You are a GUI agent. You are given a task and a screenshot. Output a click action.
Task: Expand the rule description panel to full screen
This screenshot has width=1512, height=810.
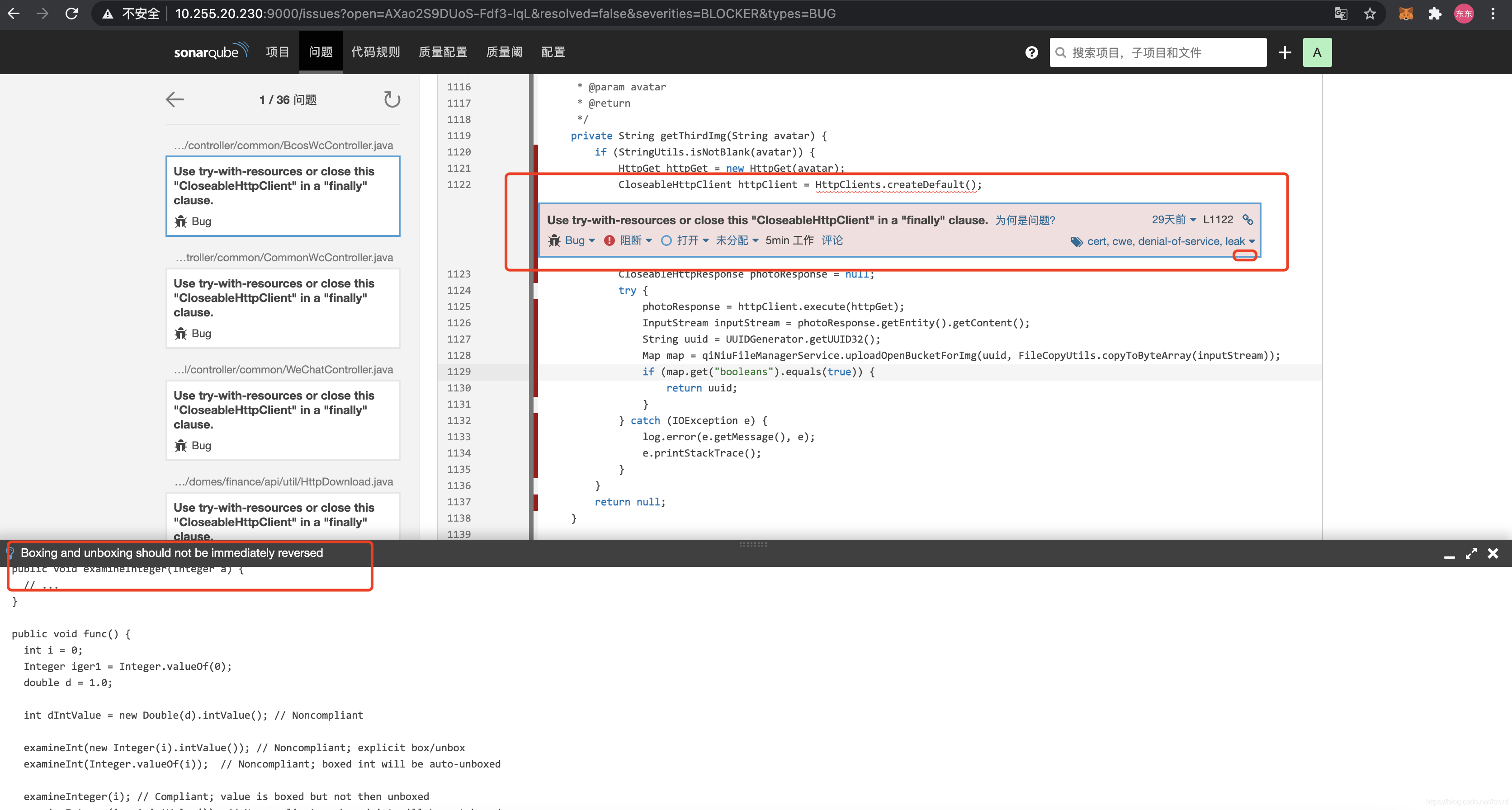point(1471,554)
